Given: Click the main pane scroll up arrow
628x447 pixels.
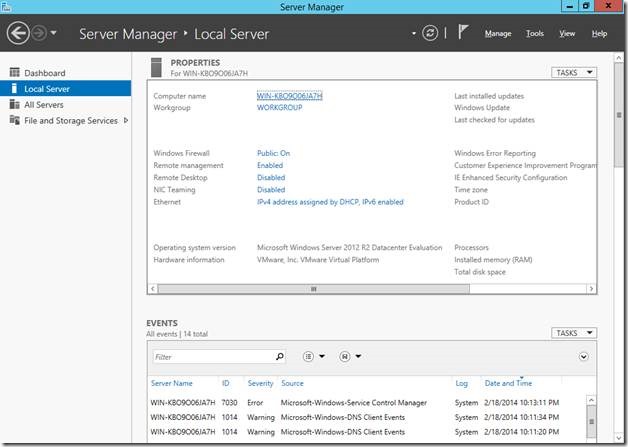Looking at the screenshot, I should [619, 58].
